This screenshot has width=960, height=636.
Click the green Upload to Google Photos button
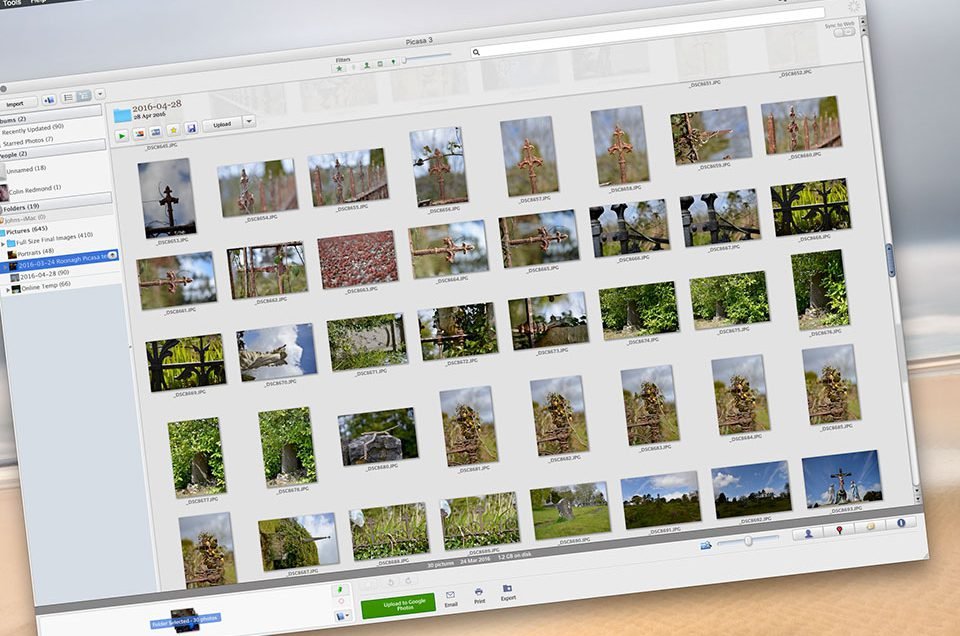click(x=399, y=605)
